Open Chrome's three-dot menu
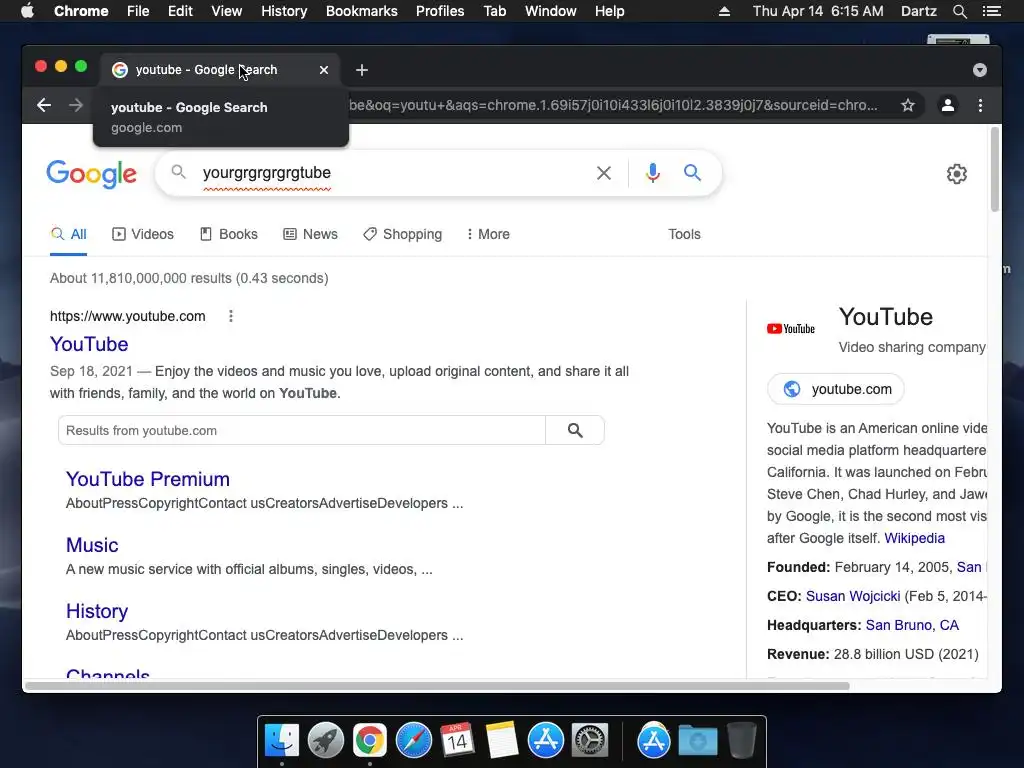 [980, 105]
